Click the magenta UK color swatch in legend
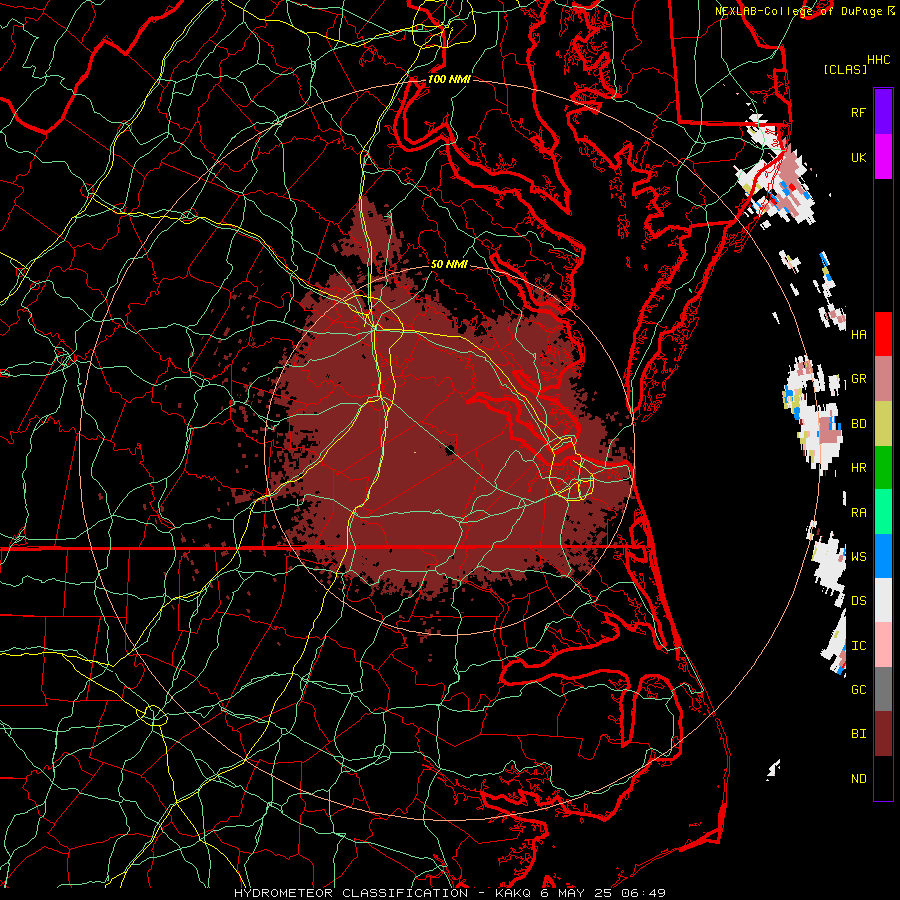Screen dimensions: 900x900 pos(883,157)
